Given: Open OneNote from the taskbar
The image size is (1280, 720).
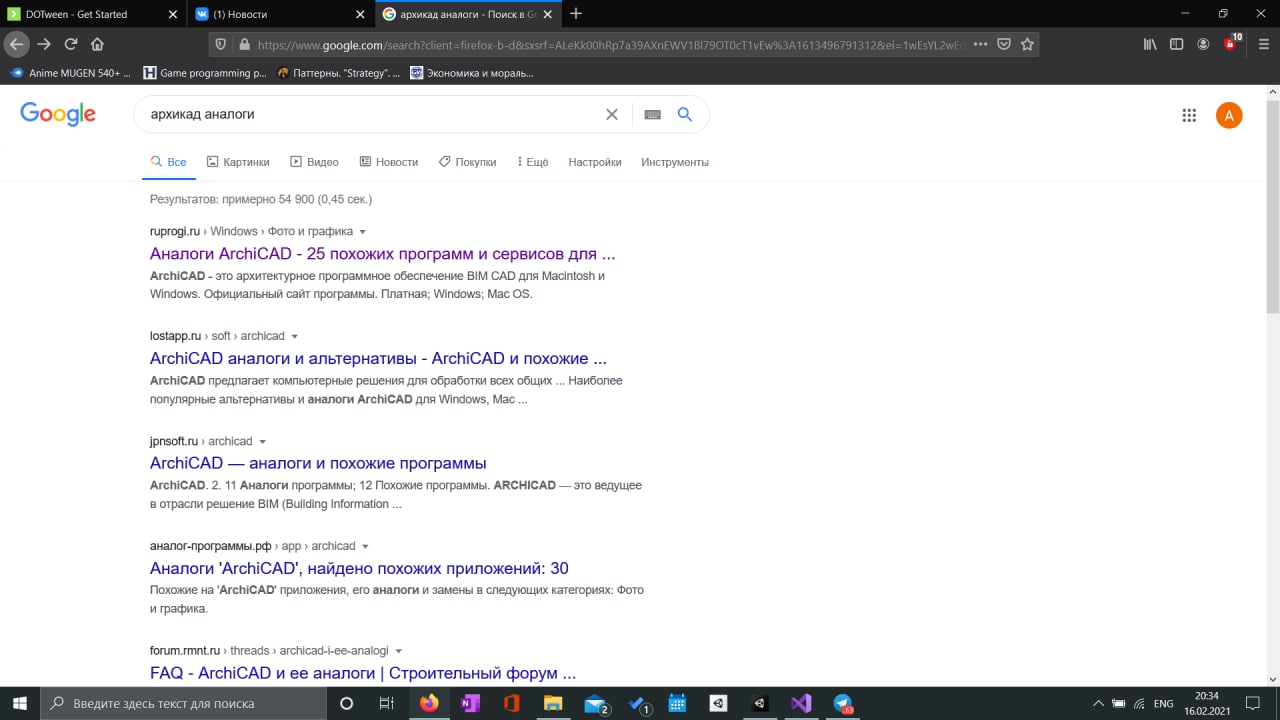Looking at the screenshot, I should [469, 703].
